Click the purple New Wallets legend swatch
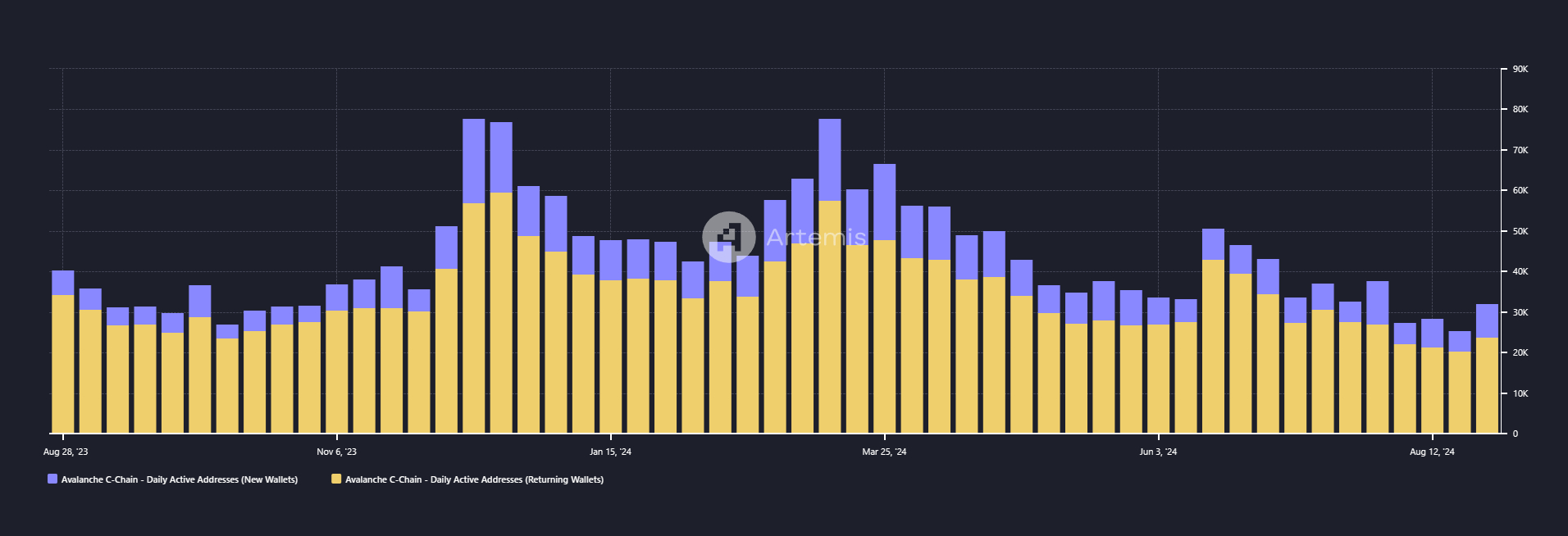The width and height of the screenshot is (1568, 536). click(52, 479)
